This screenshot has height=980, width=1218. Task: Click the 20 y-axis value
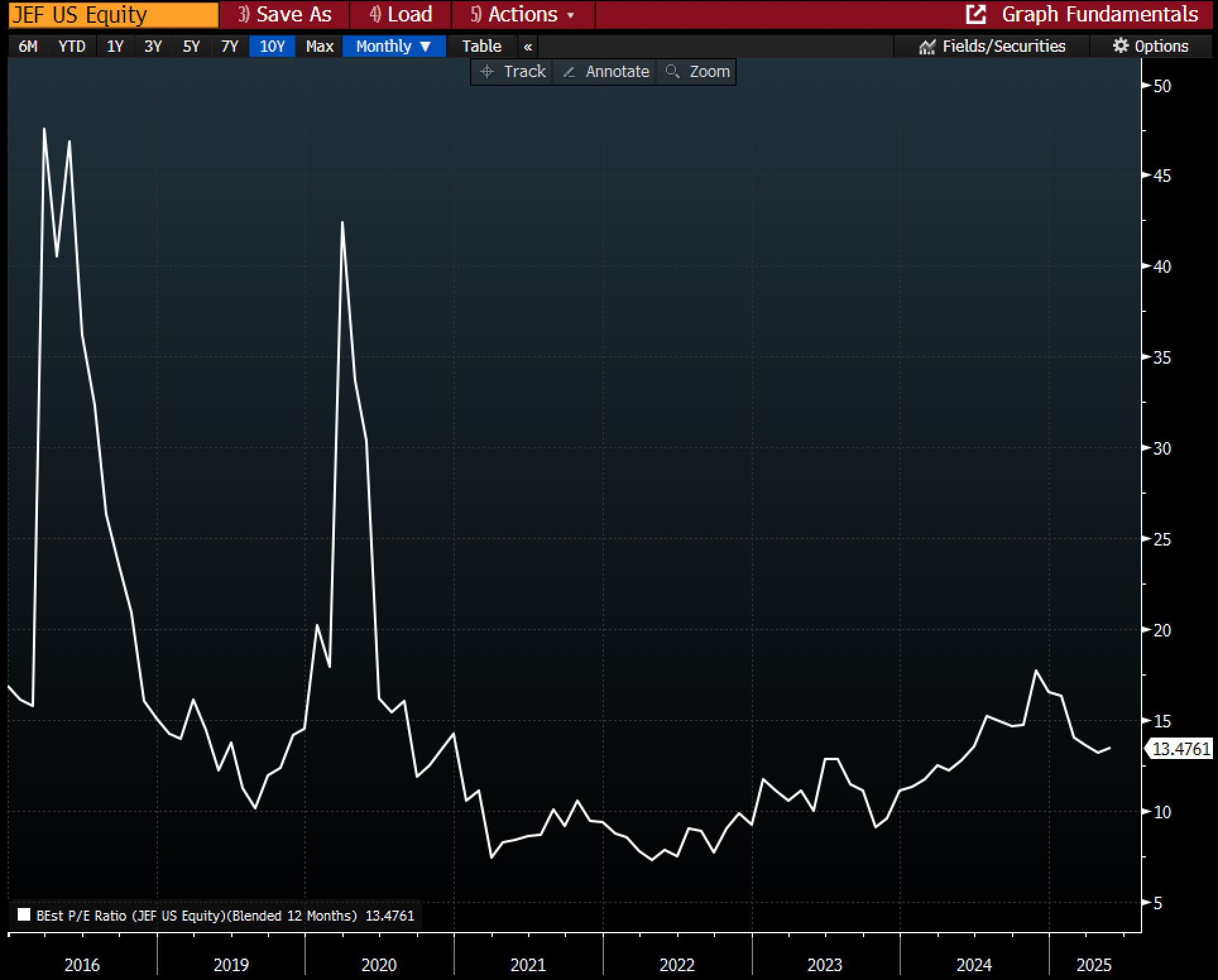1162,630
